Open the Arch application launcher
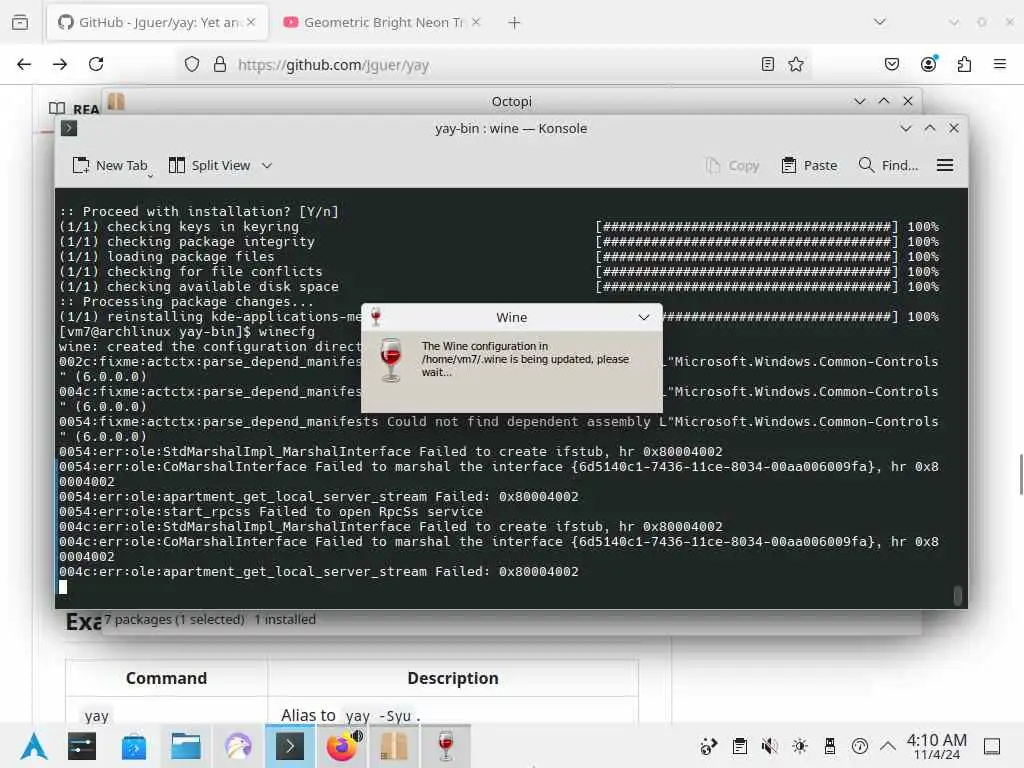 [x=34, y=746]
